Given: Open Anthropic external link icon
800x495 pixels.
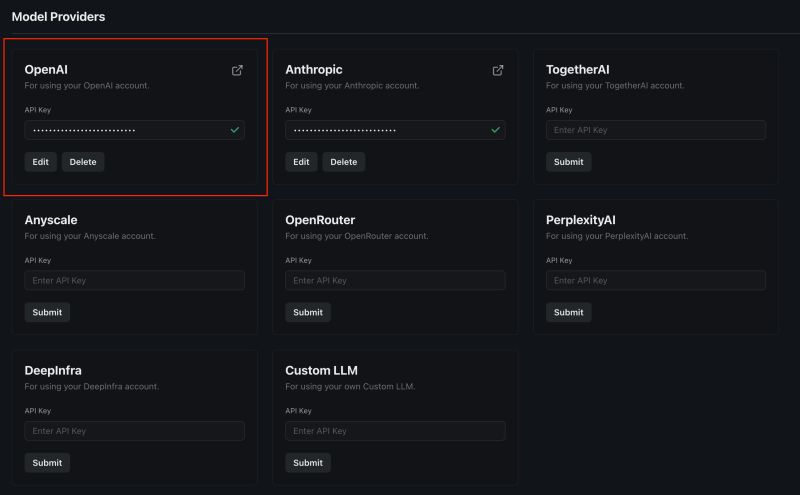Looking at the screenshot, I should pos(498,70).
